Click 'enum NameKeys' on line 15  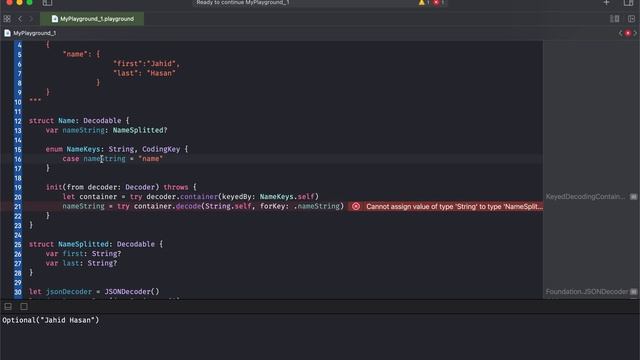coord(73,149)
